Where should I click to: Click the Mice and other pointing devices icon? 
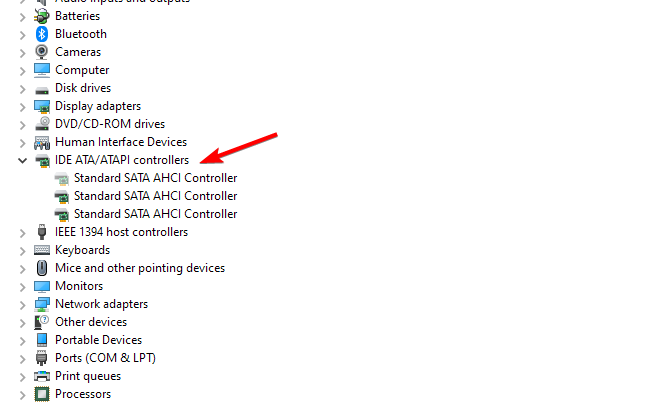(42, 268)
